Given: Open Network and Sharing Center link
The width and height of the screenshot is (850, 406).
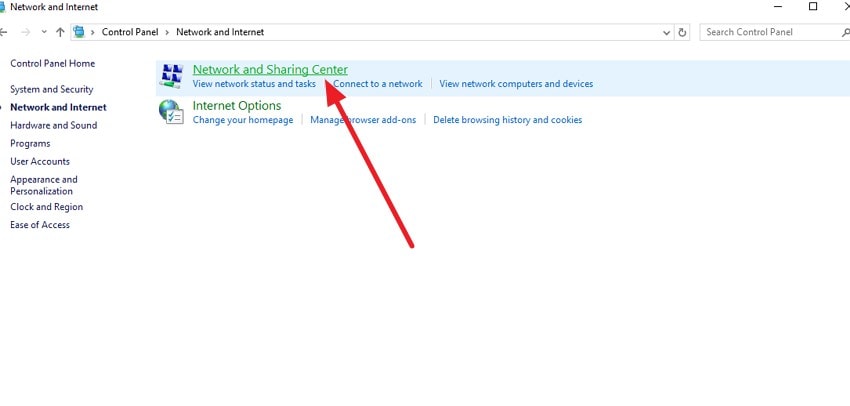Looking at the screenshot, I should (x=270, y=69).
